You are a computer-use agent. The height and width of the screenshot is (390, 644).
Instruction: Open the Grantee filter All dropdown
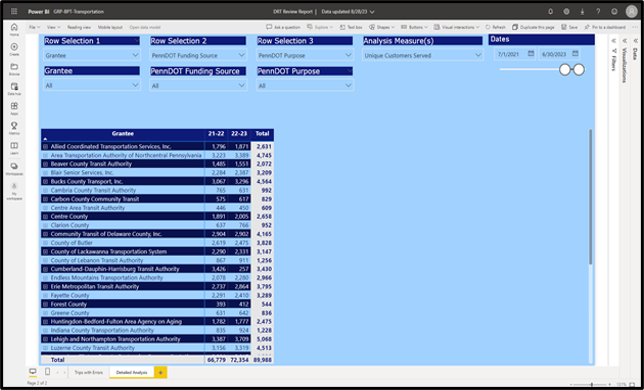92,85
